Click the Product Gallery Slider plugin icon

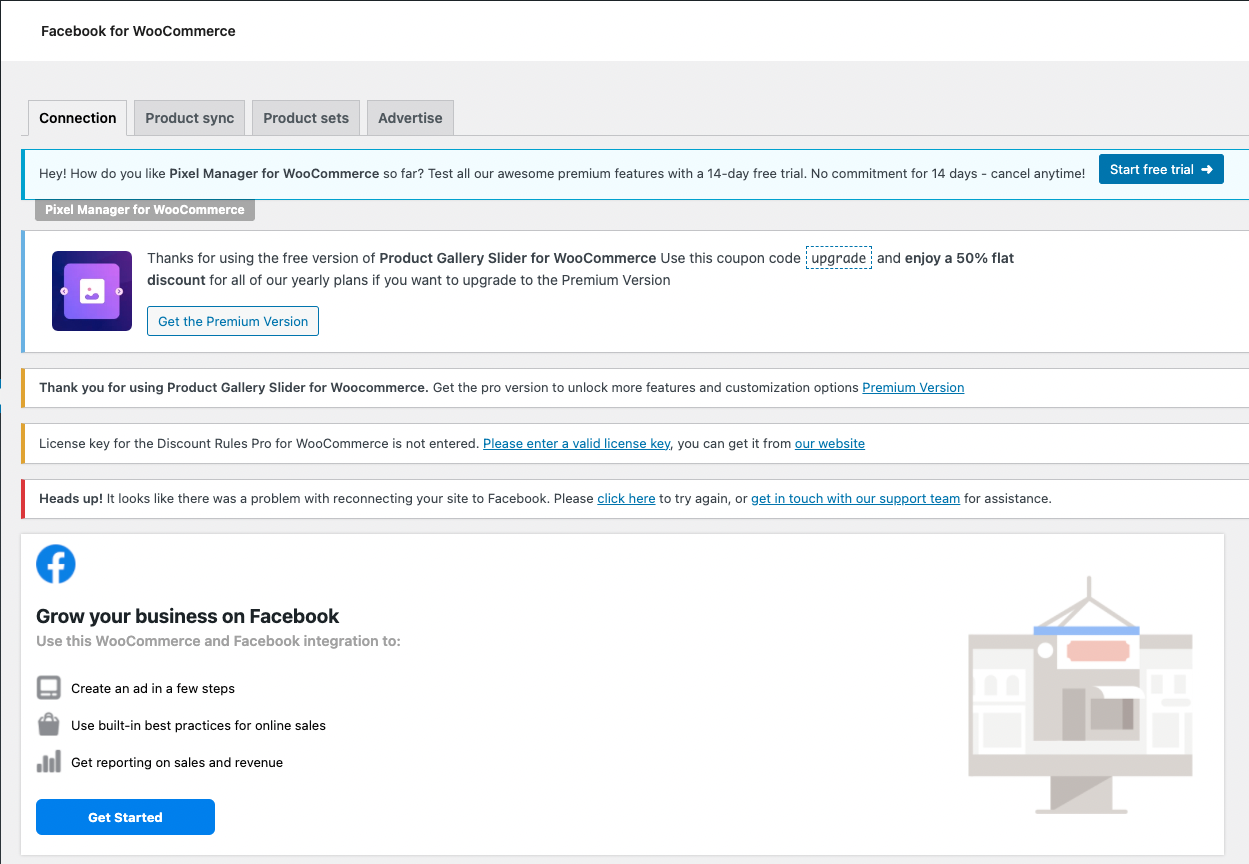tap(92, 291)
